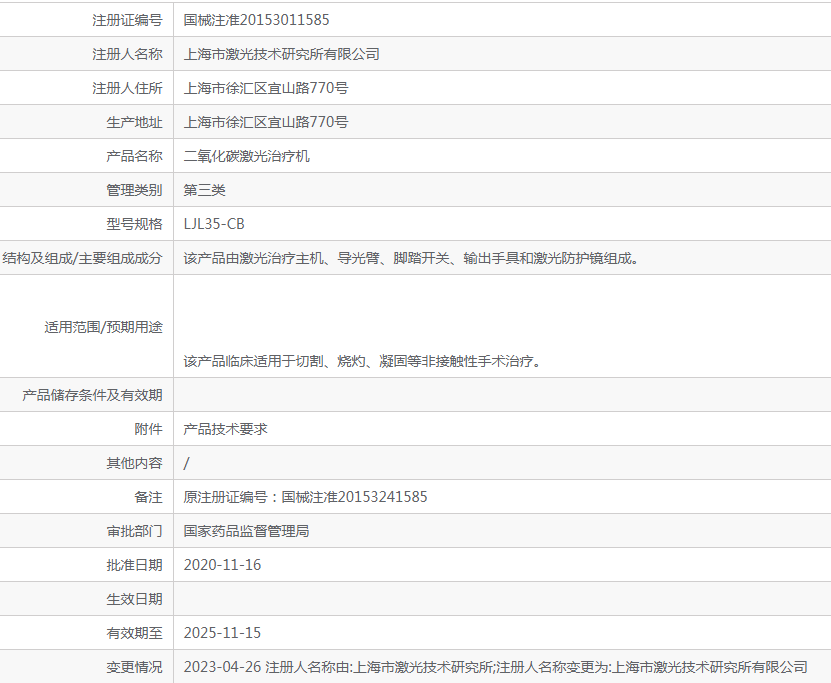The width and height of the screenshot is (831, 683).
Task: Click the 生产地址 label
Action: point(134,122)
